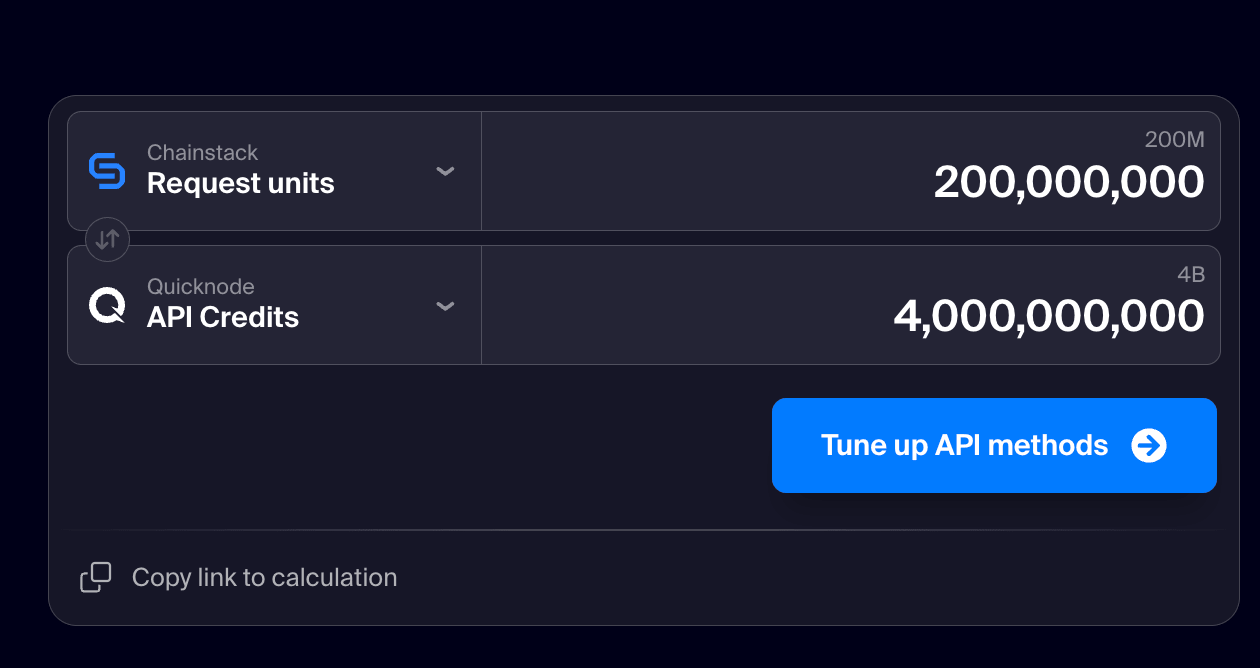
Task: Click the Request units unit label
Action: (240, 184)
